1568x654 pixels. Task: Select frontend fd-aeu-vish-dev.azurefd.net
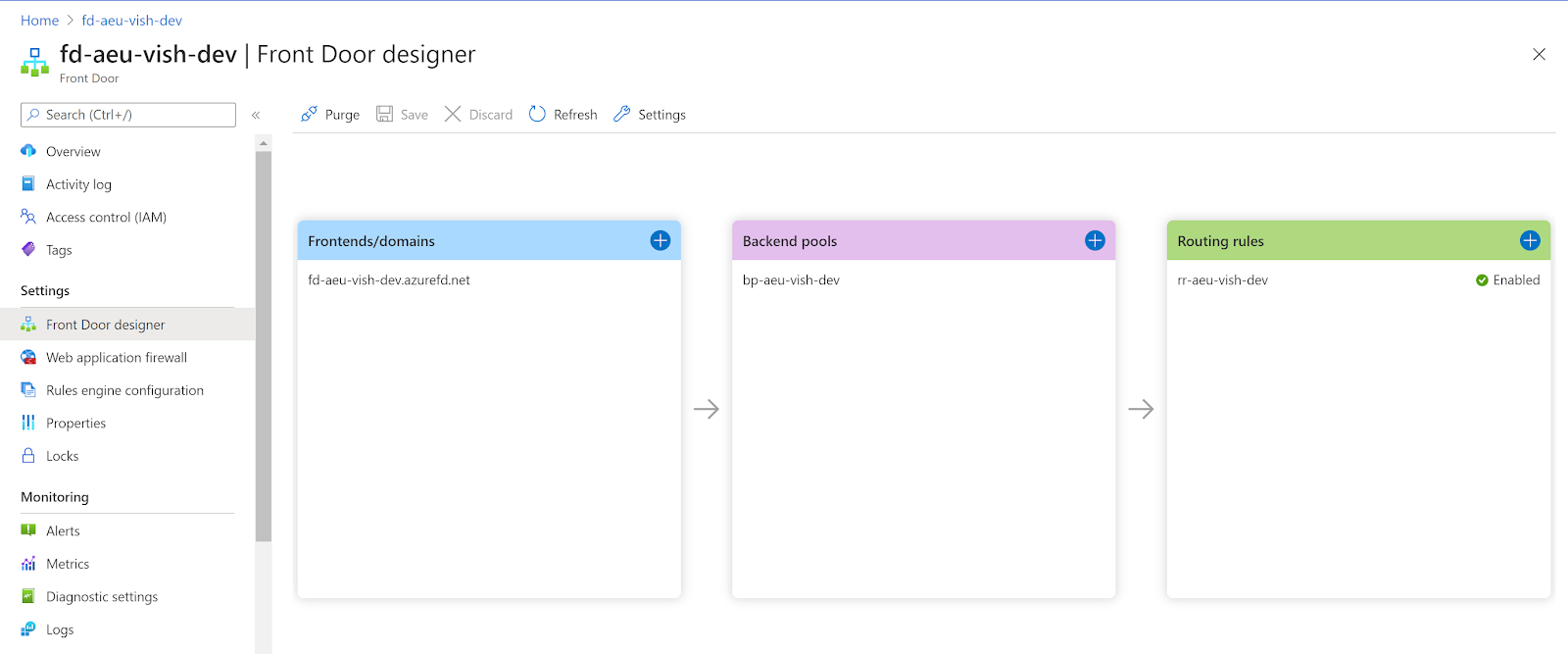(389, 280)
